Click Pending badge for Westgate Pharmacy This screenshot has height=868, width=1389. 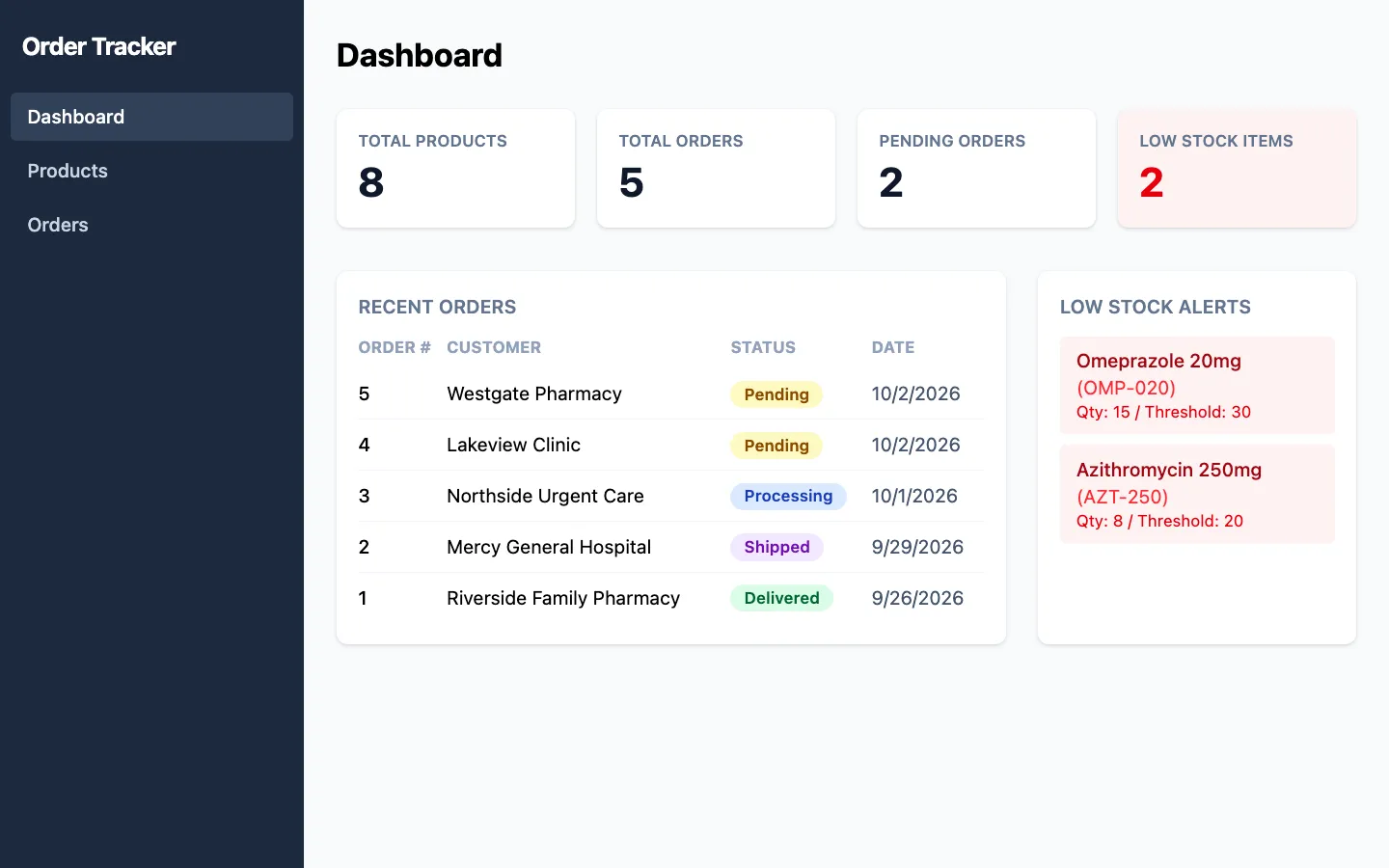(776, 394)
